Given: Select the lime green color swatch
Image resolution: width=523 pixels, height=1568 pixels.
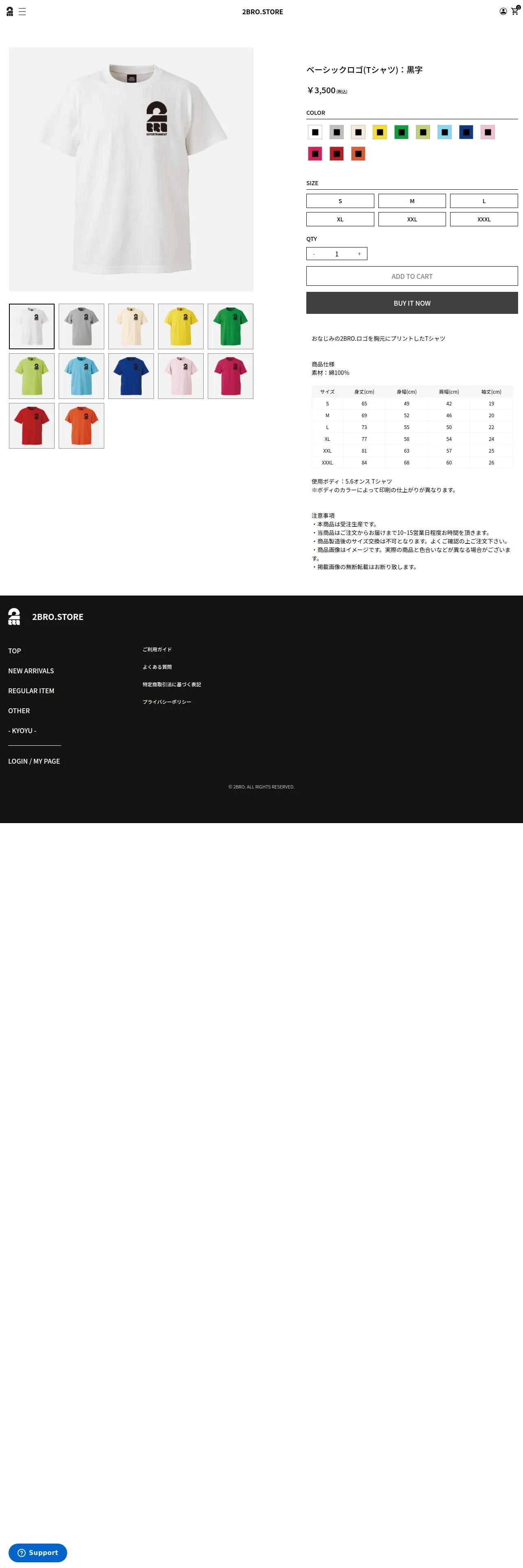Looking at the screenshot, I should (423, 132).
